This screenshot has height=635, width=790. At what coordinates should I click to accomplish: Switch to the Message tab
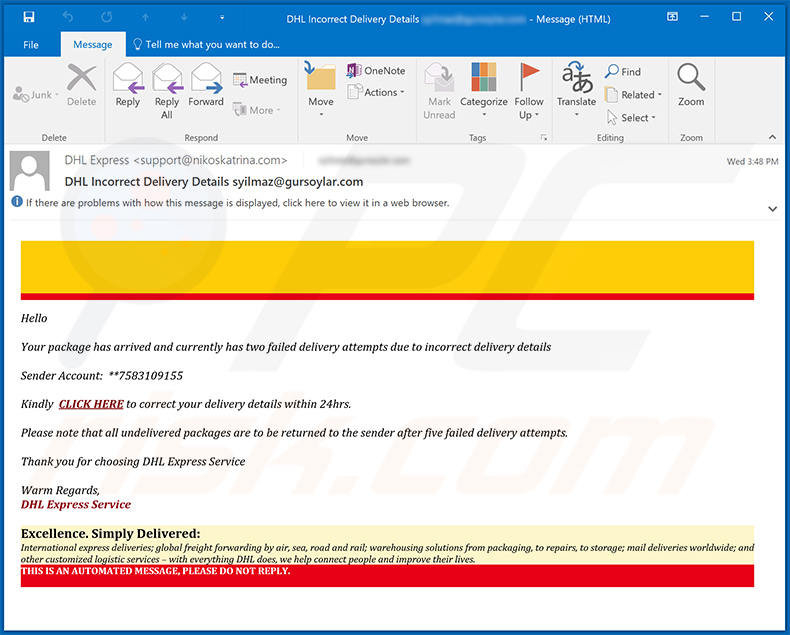pos(93,45)
